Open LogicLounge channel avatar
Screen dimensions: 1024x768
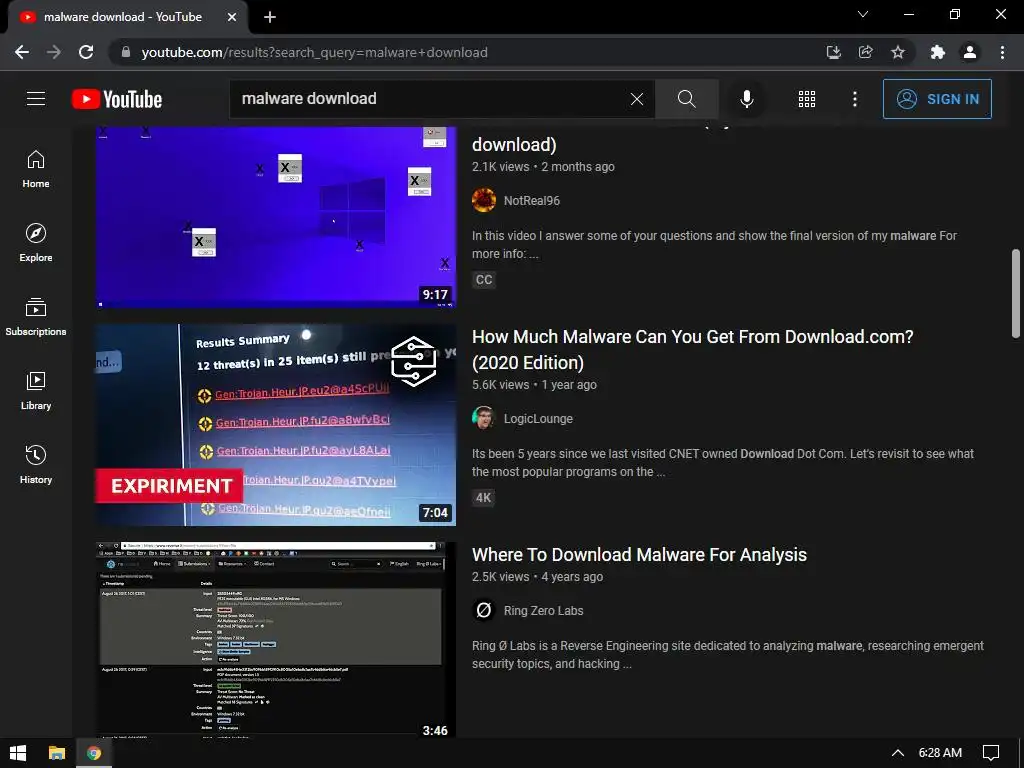[484, 419]
